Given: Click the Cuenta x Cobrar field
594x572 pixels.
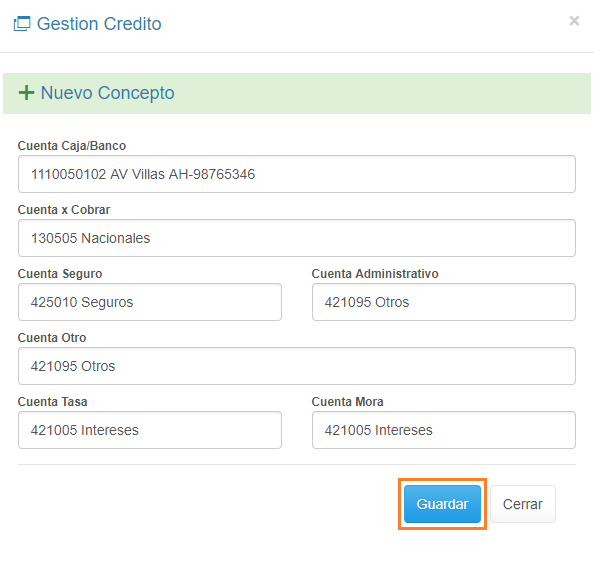Looking at the screenshot, I should point(297,238).
